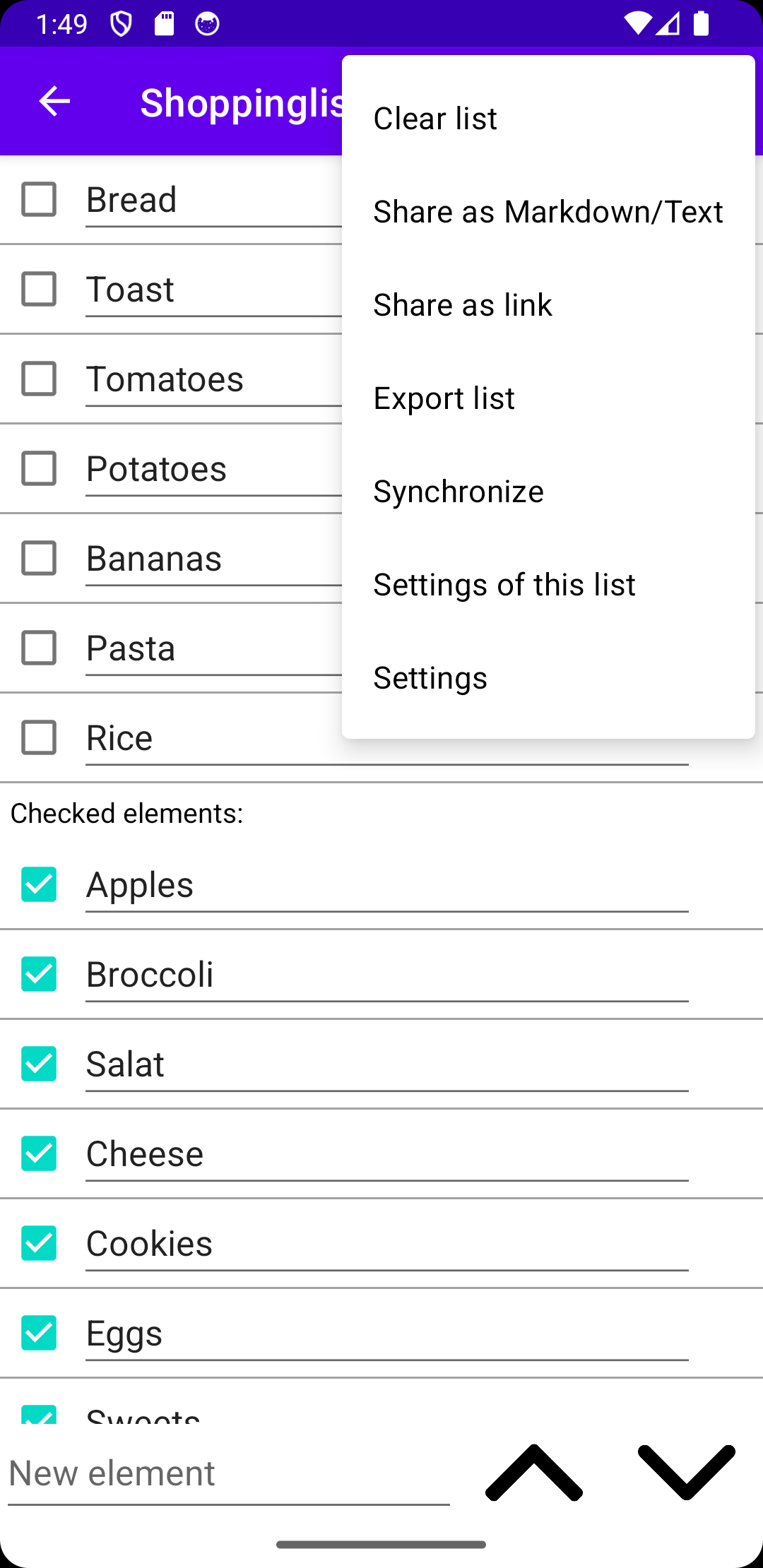
Task: Uncheck the Cheese checkbox
Action: [39, 1153]
